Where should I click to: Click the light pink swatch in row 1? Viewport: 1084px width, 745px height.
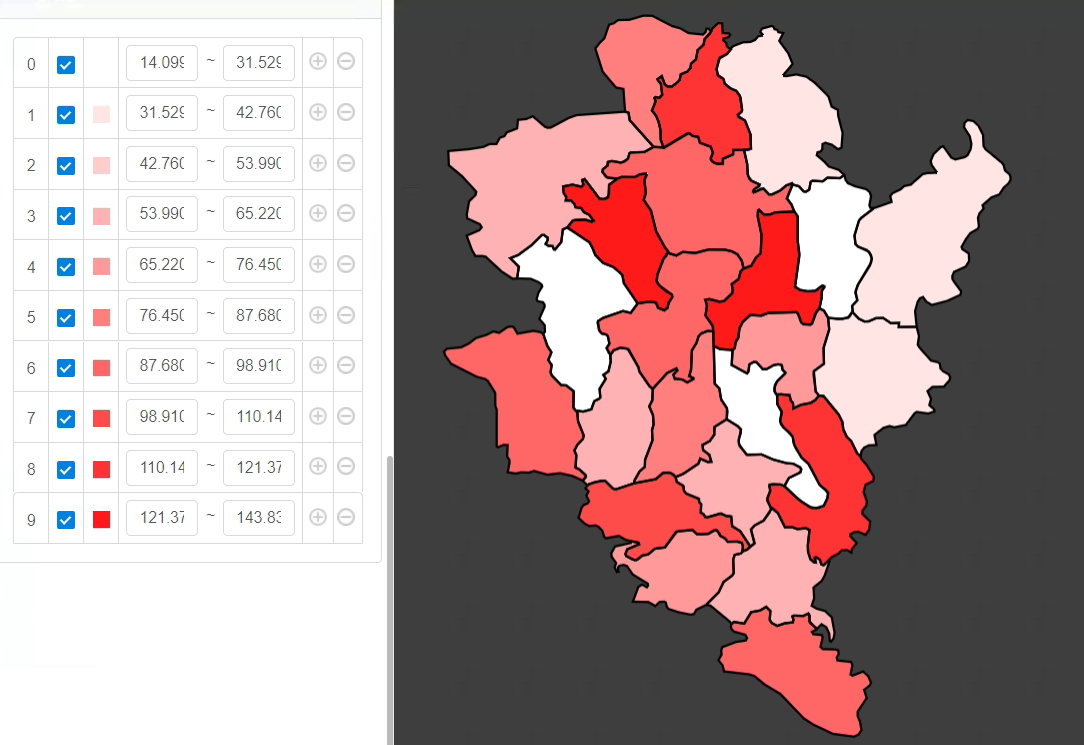(x=101, y=114)
